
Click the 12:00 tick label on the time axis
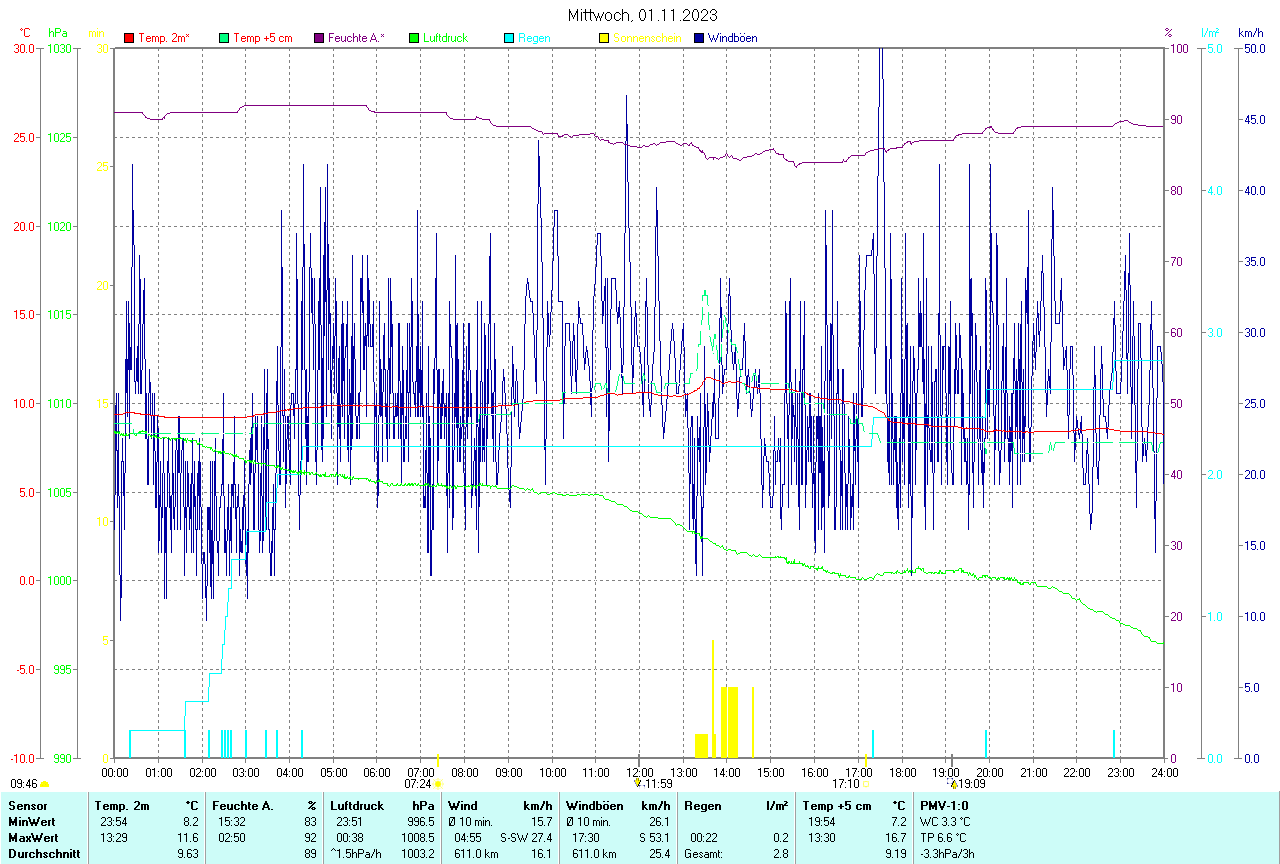click(639, 772)
